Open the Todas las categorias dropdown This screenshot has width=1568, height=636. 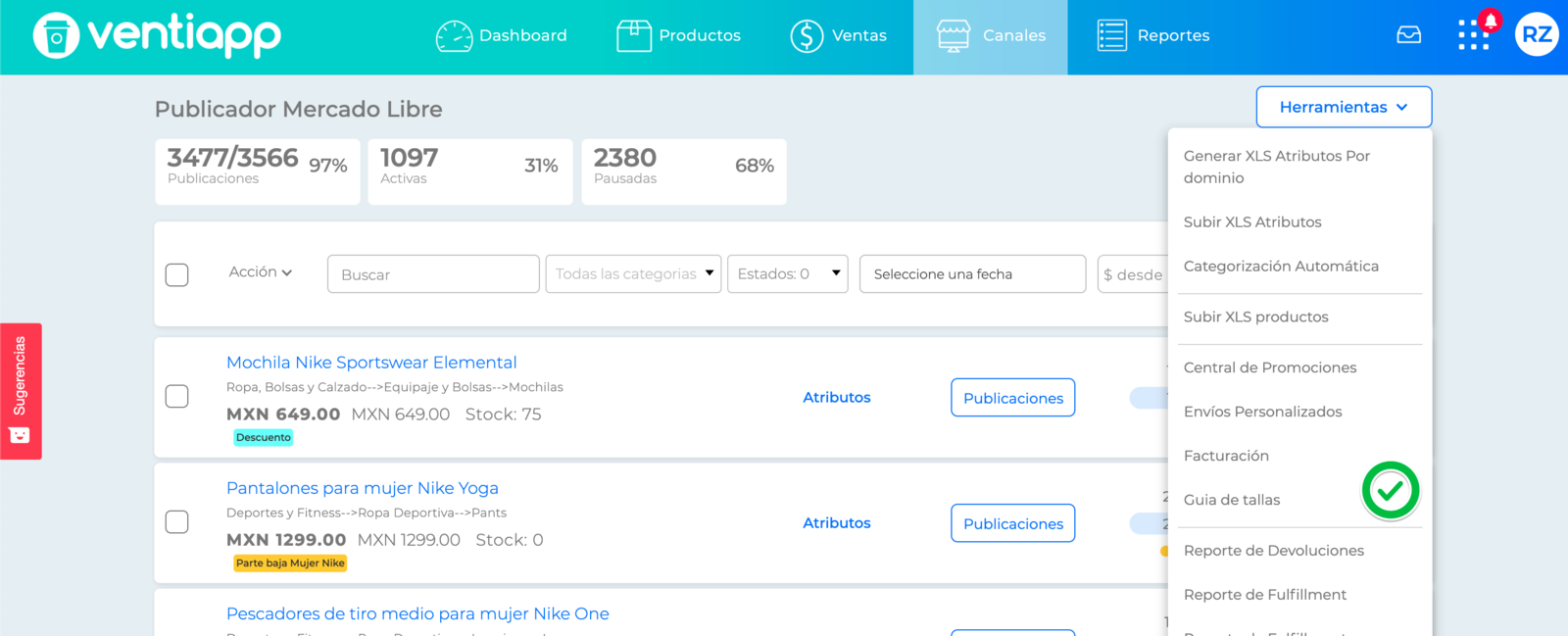[x=633, y=274]
